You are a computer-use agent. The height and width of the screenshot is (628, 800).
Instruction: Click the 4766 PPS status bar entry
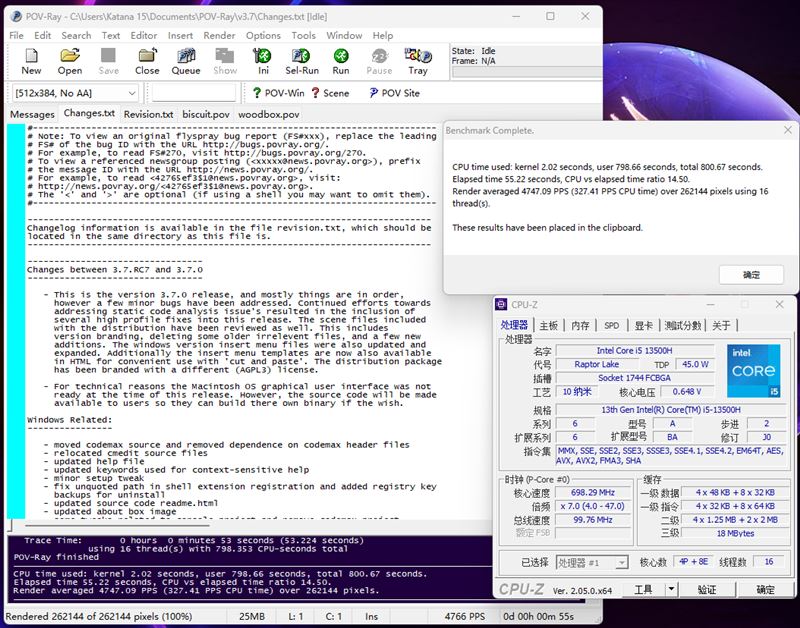(x=464, y=616)
